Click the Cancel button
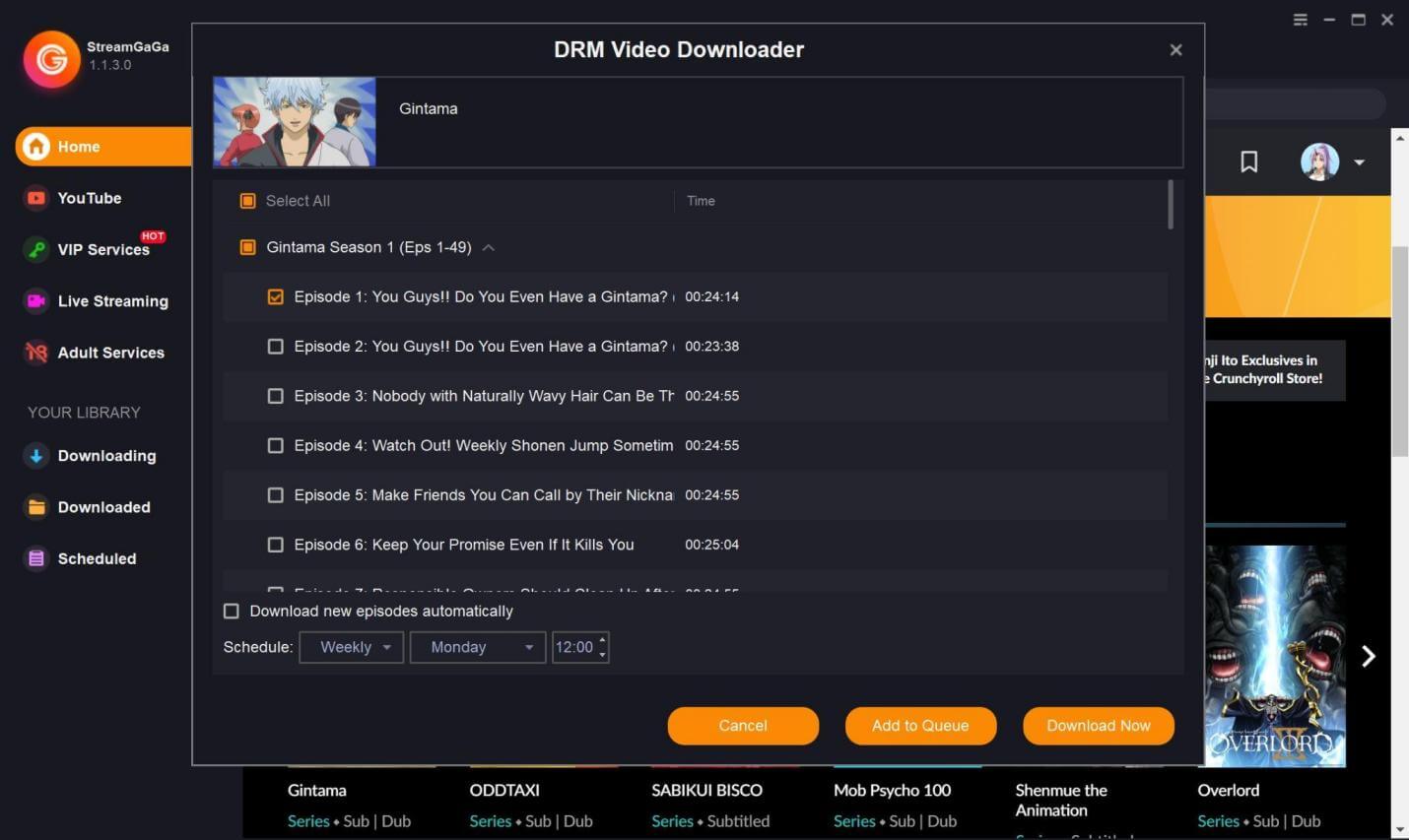The width and height of the screenshot is (1409, 840). [743, 726]
